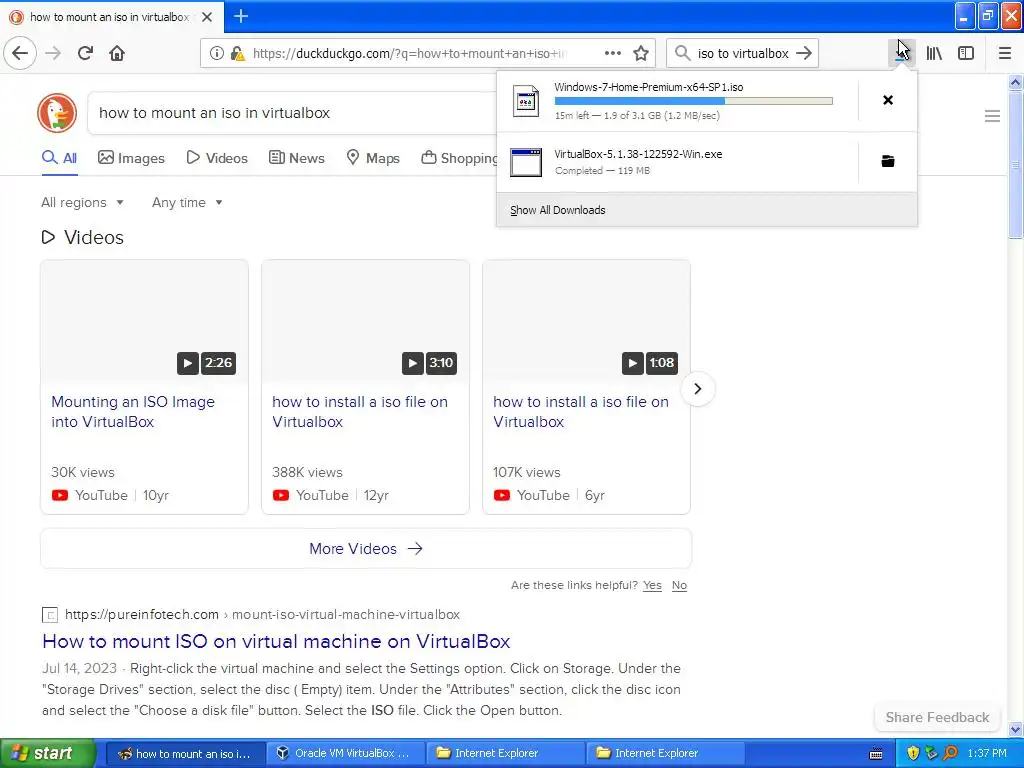Toggle the downloads toolbar button
The height and width of the screenshot is (768, 1024).
pyautogui.click(x=901, y=53)
